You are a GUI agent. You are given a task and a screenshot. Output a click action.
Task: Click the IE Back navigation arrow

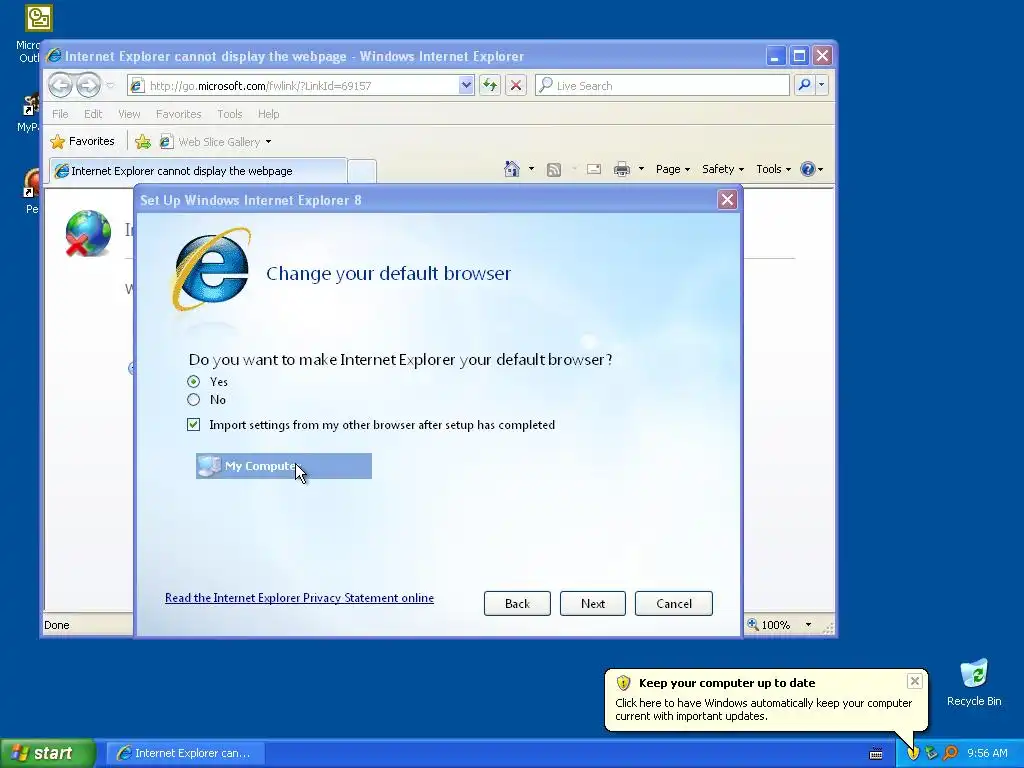tap(60, 85)
